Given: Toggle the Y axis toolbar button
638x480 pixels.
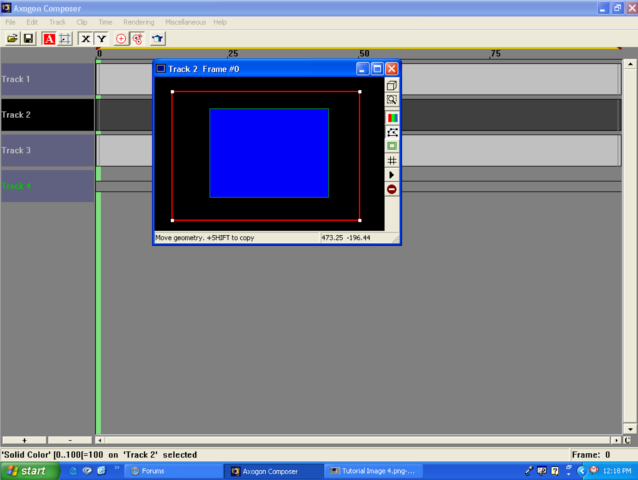Looking at the screenshot, I should [101, 39].
